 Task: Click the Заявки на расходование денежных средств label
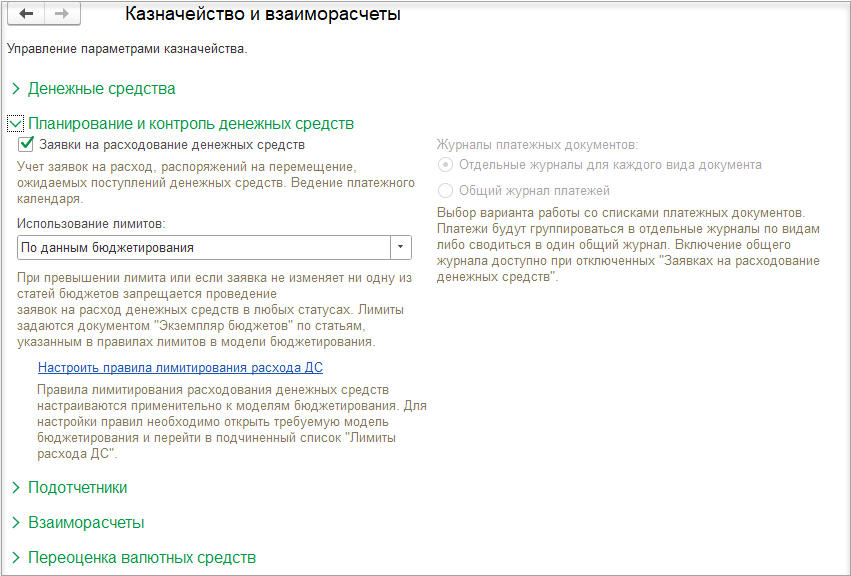pyautogui.click(x=172, y=145)
